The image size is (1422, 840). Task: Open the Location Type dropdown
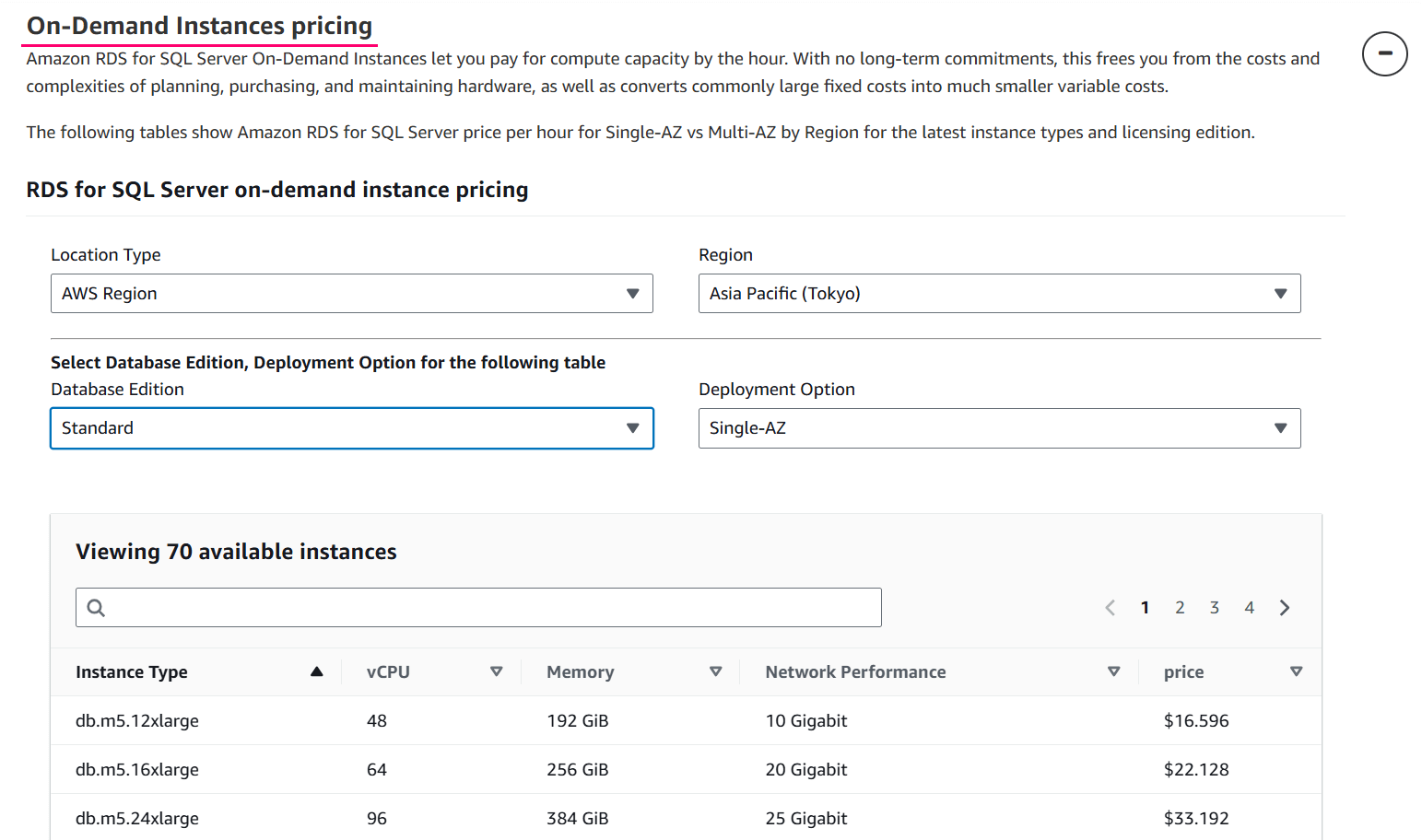click(352, 293)
